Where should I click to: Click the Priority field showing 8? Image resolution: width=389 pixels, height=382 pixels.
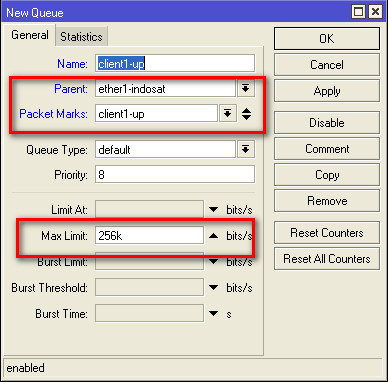tap(175, 175)
